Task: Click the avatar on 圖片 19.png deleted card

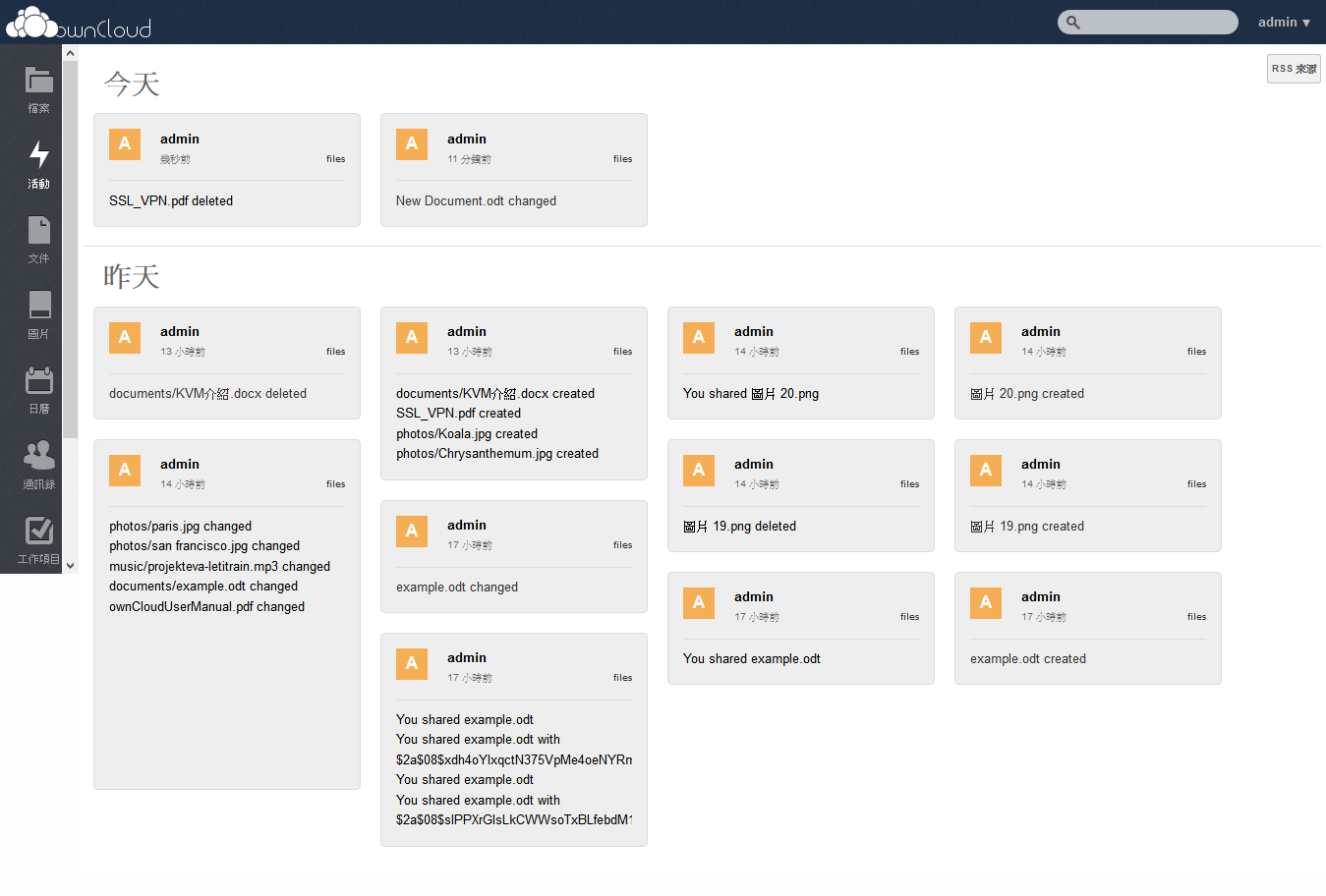Action: coord(699,470)
